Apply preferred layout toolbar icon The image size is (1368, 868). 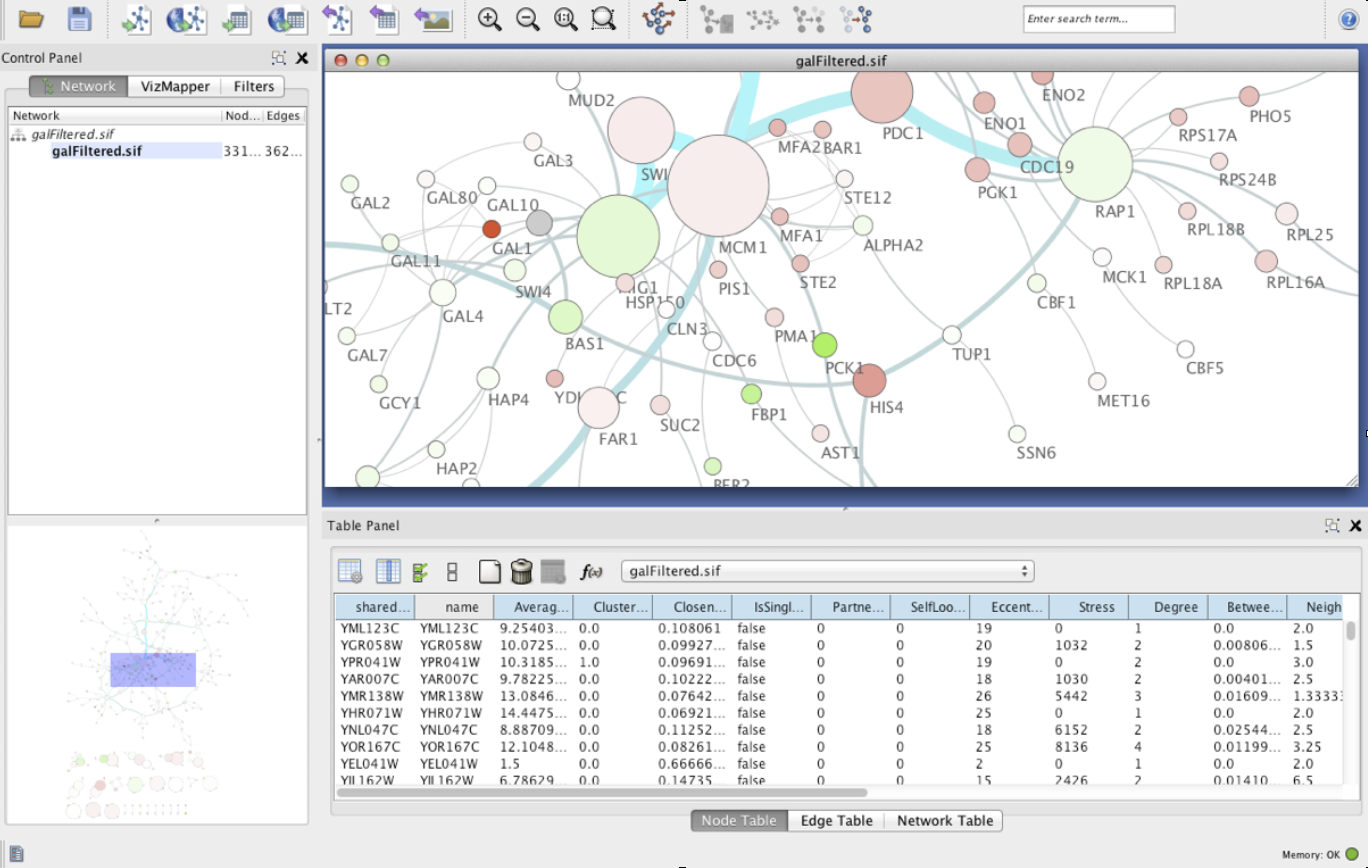tap(658, 19)
